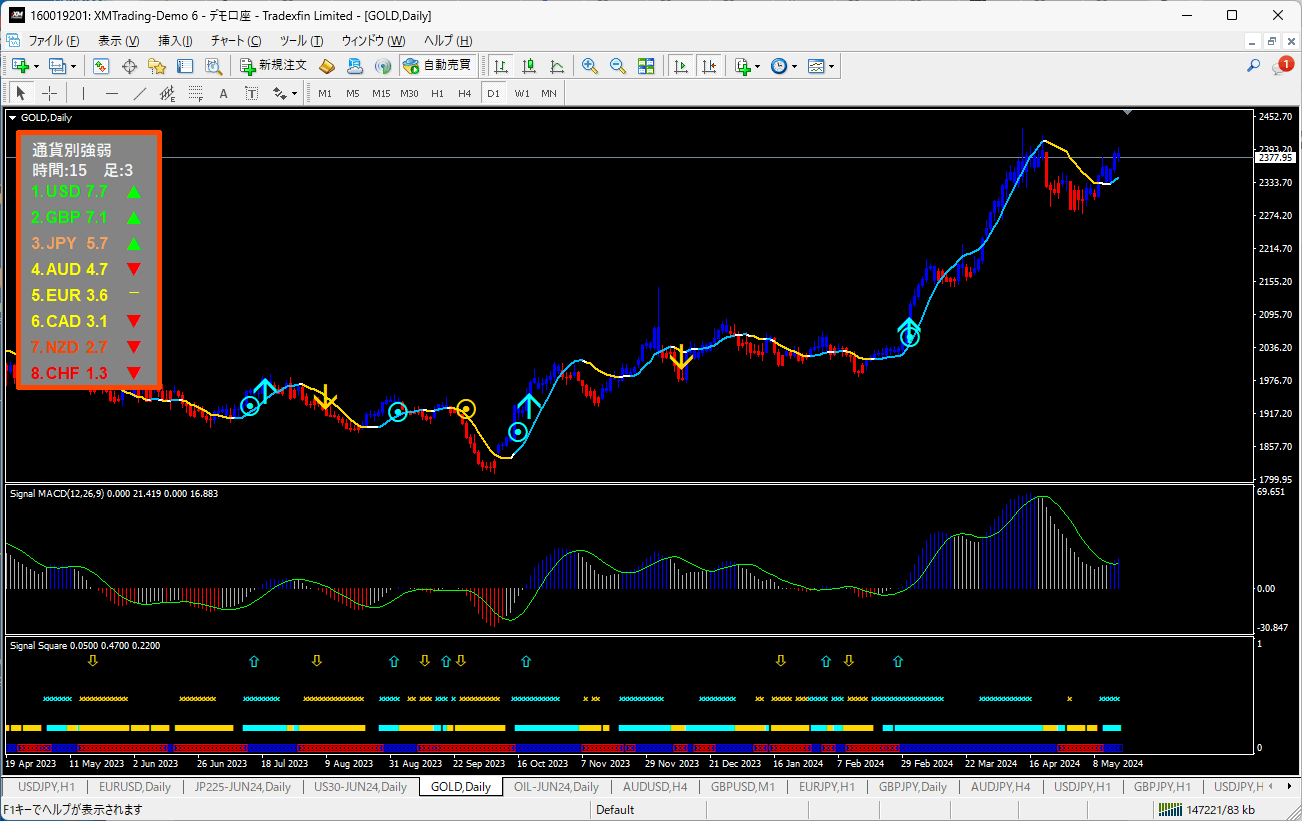Show the Market Watch window

click(101, 66)
